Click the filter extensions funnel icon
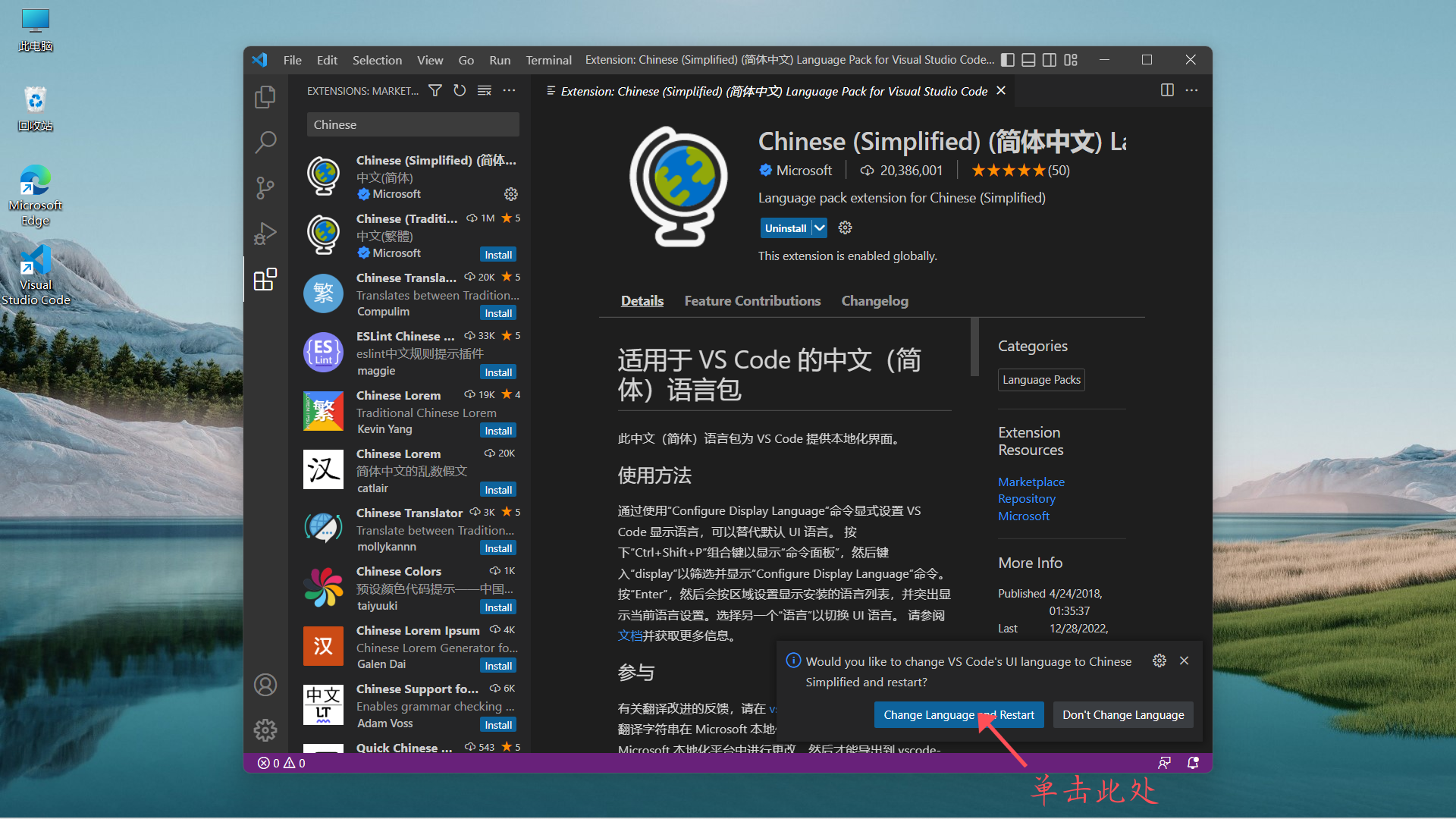The height and width of the screenshot is (819, 1456). click(435, 90)
